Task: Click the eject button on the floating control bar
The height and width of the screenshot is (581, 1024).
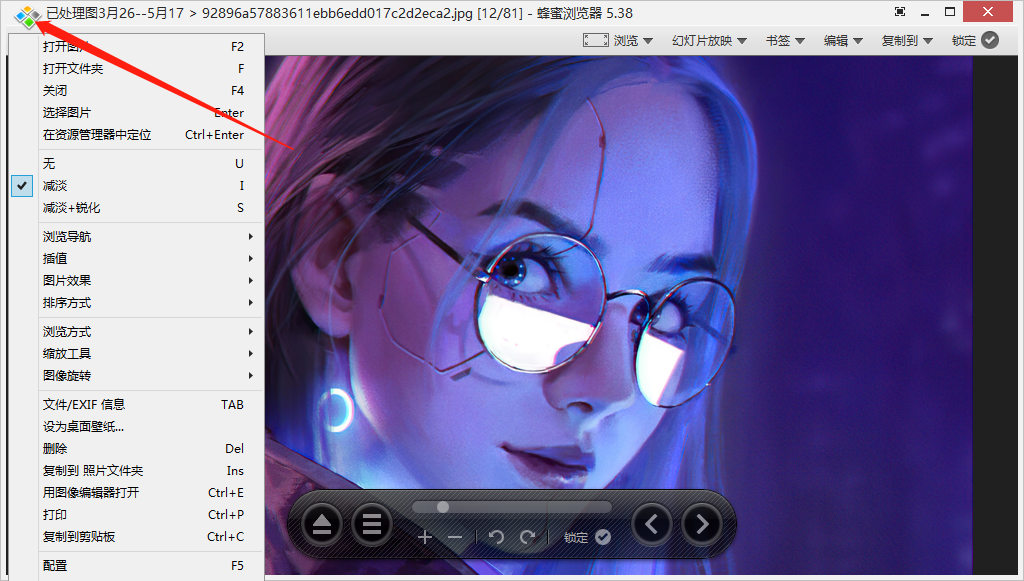Action: [x=321, y=524]
